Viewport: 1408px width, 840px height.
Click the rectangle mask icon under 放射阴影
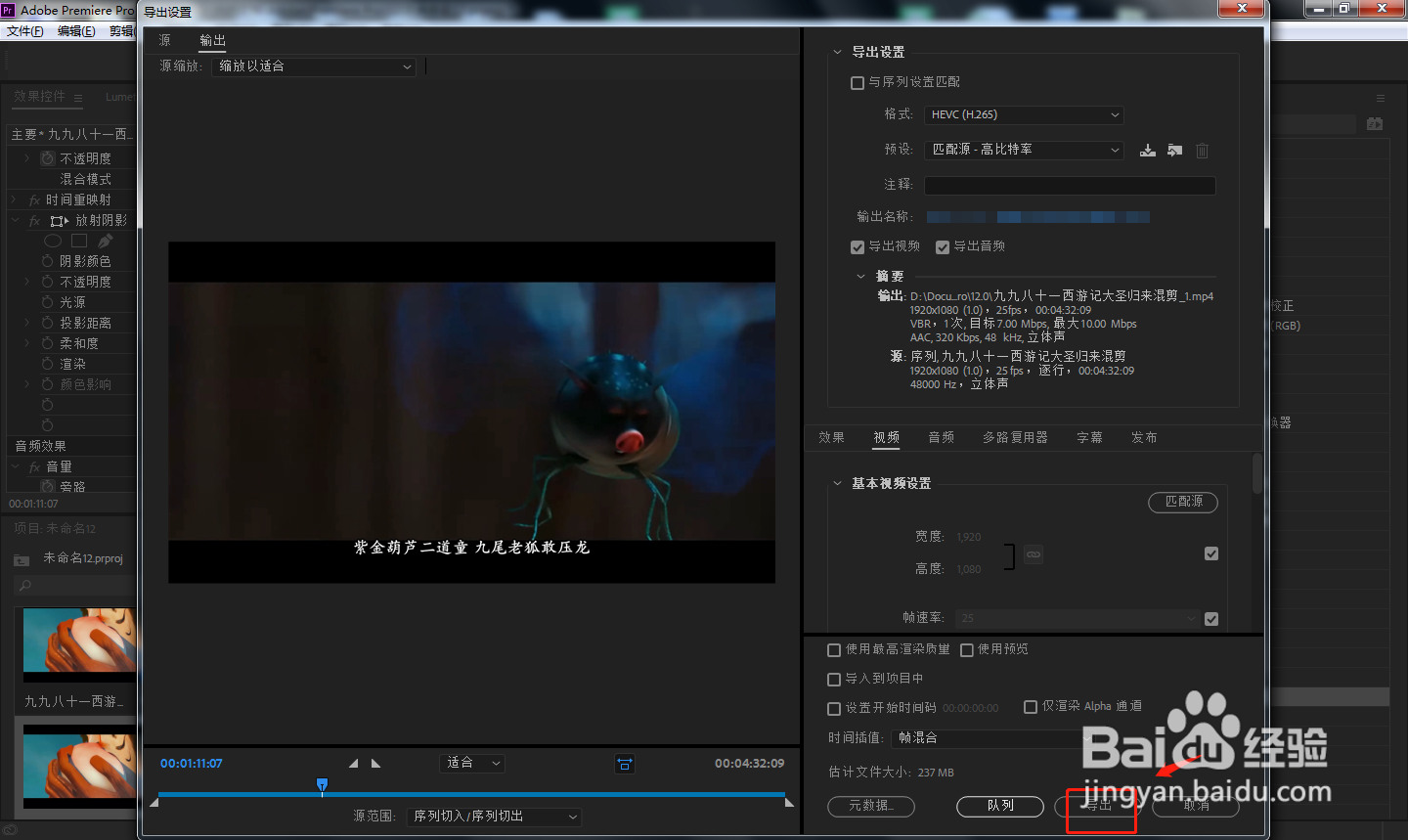79,241
